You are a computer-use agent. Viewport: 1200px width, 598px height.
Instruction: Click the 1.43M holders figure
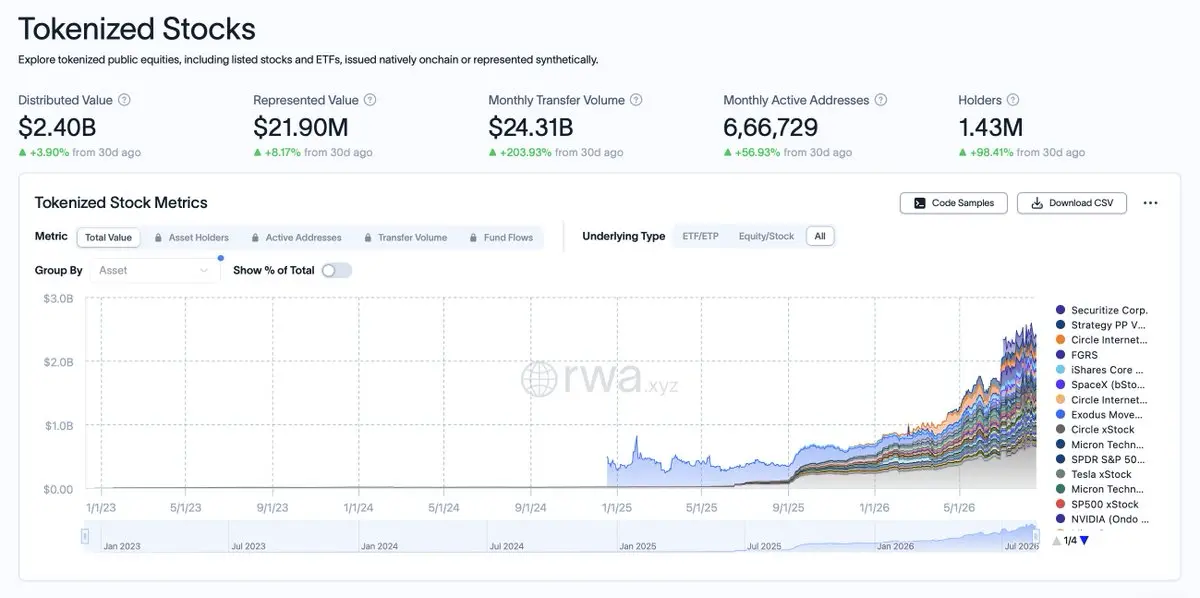pos(990,127)
